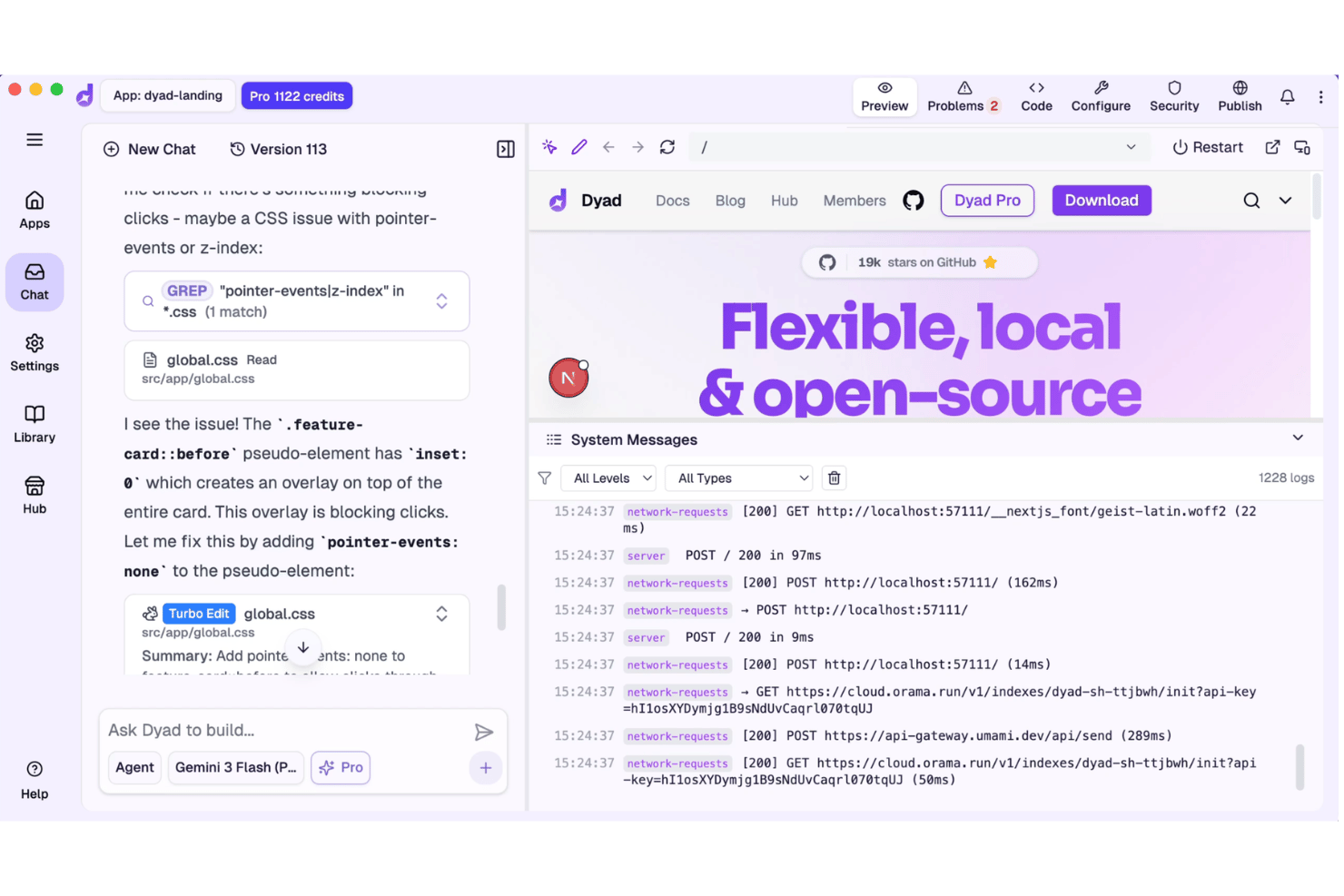The height and width of the screenshot is (896, 1344).
Task: Click the Download button on the Dyad page
Action: [1102, 201]
